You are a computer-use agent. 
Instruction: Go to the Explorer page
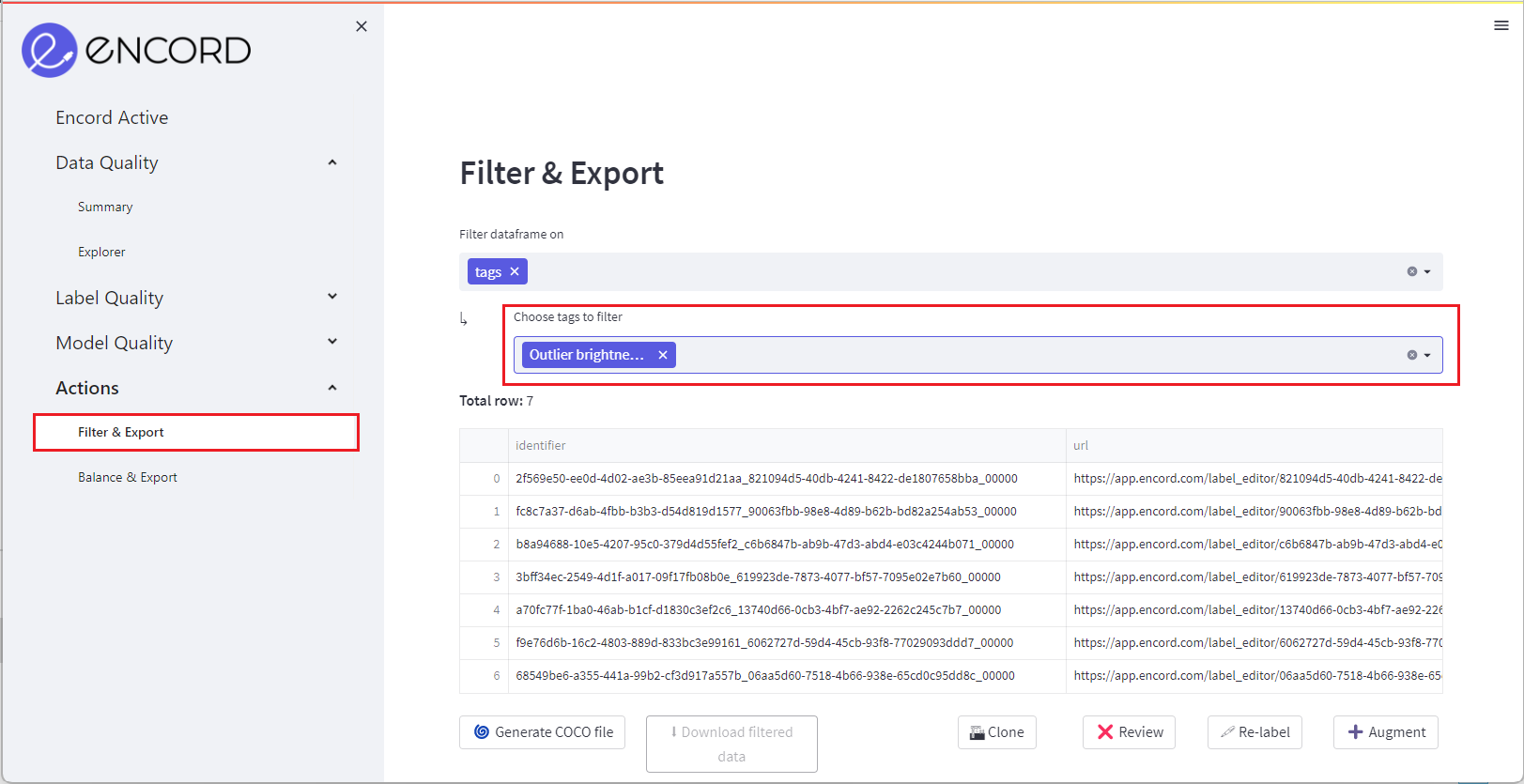pos(101,252)
